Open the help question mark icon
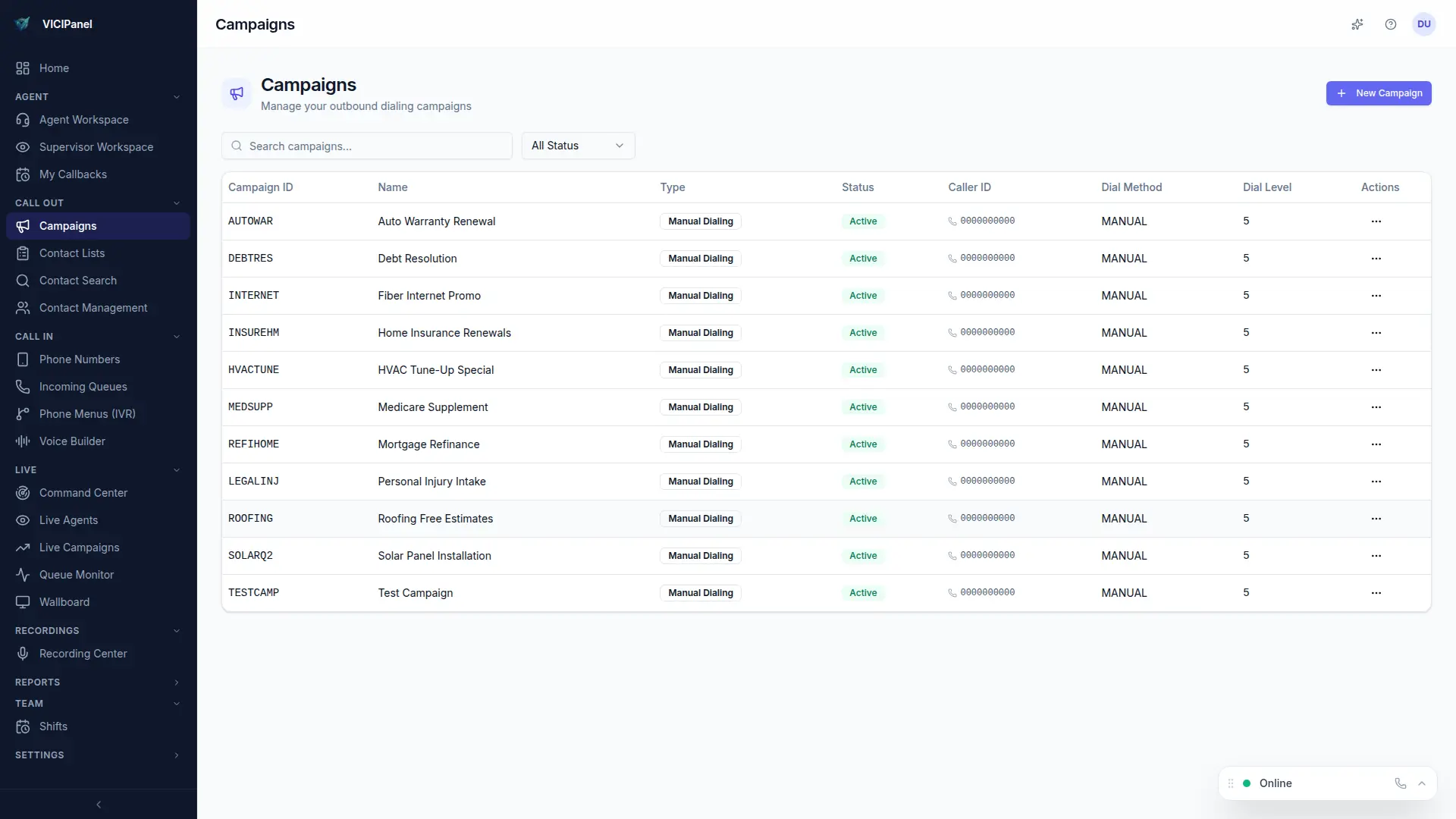The height and width of the screenshot is (819, 1456). pyautogui.click(x=1391, y=24)
